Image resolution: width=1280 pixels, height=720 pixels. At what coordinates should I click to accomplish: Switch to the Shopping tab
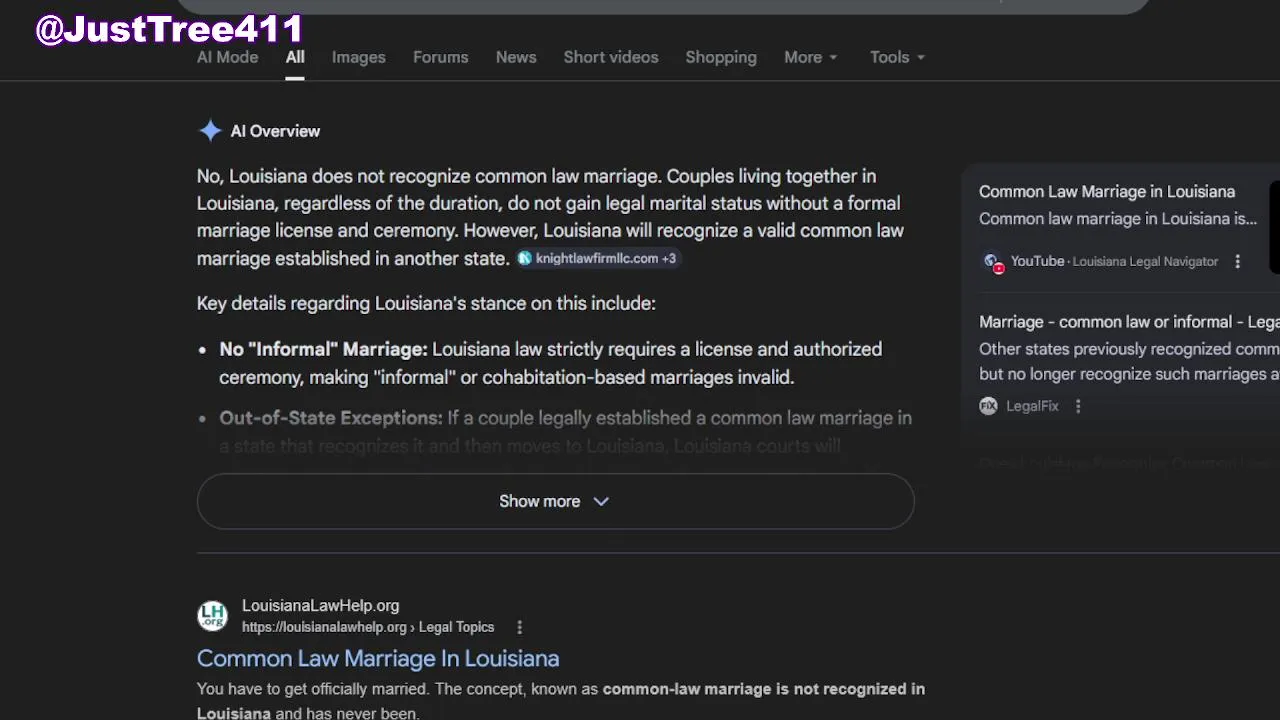click(x=721, y=57)
